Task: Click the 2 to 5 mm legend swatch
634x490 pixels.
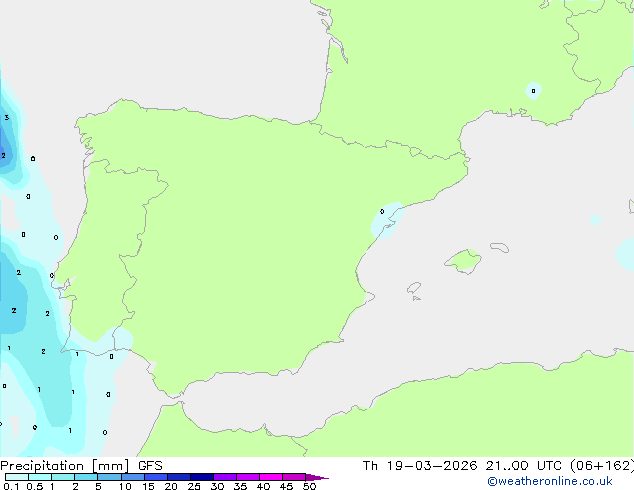Action: (x=86, y=477)
